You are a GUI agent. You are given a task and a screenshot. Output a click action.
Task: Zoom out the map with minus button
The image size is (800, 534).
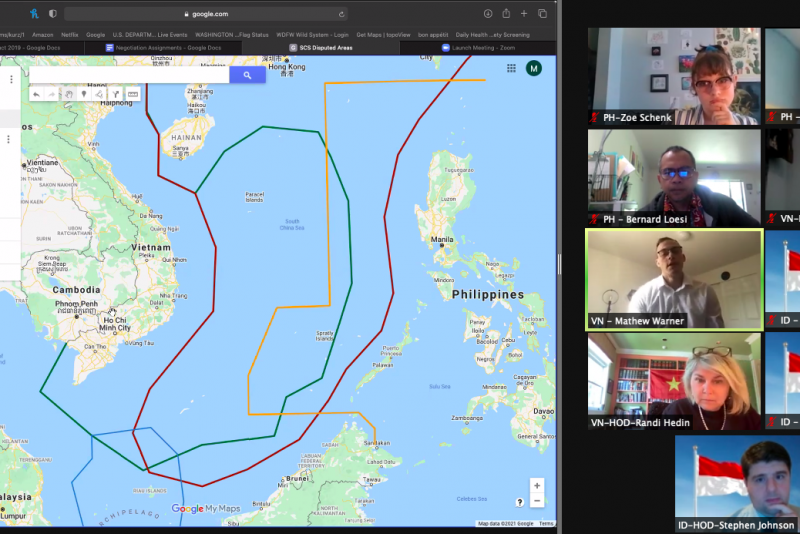537,501
